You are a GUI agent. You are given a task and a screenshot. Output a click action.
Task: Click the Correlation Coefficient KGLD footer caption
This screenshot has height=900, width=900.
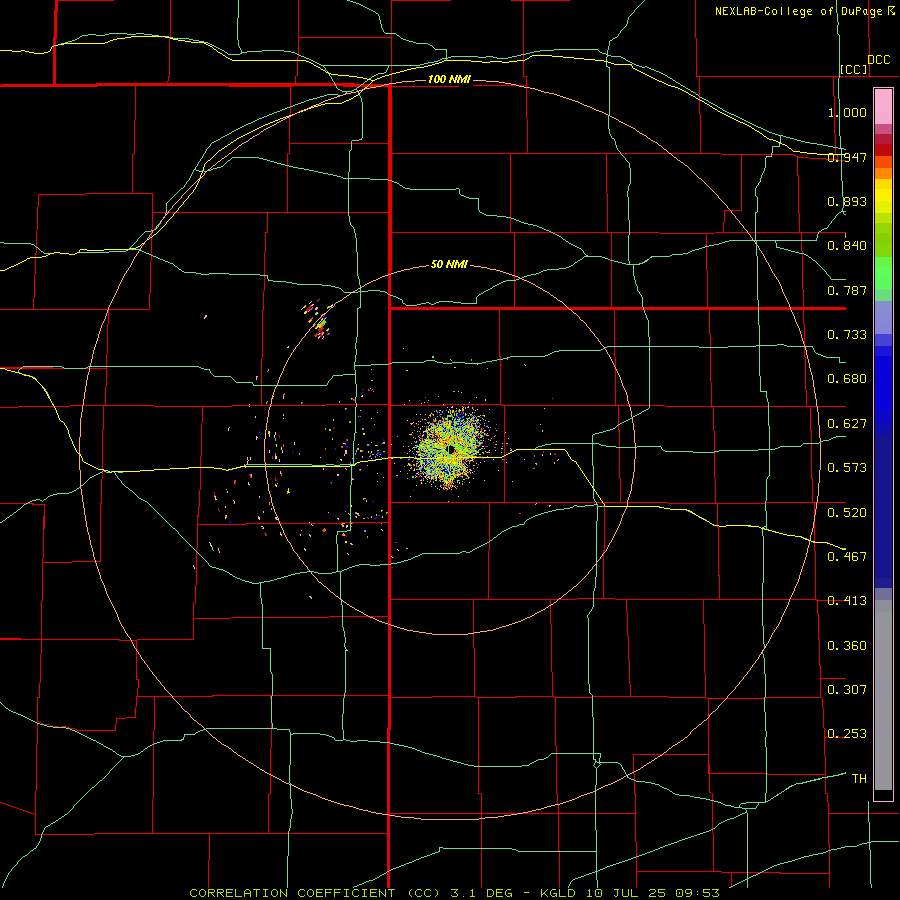[x=454, y=893]
